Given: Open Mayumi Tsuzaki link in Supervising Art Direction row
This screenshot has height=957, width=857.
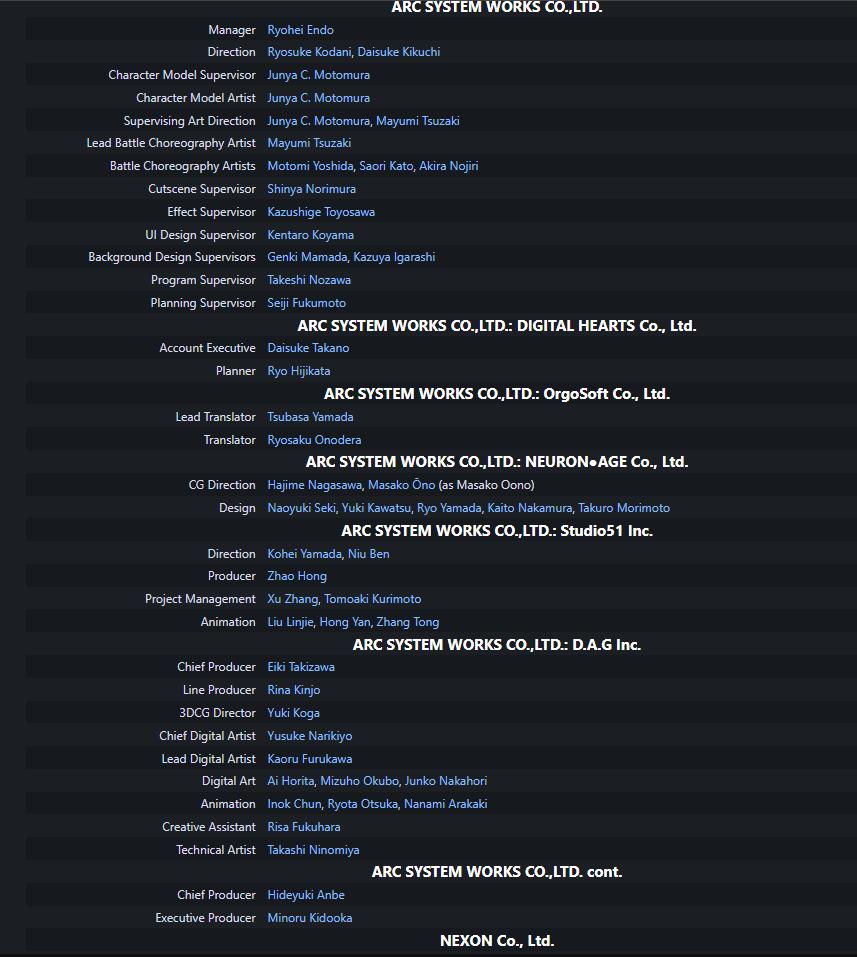Looking at the screenshot, I should tap(418, 121).
